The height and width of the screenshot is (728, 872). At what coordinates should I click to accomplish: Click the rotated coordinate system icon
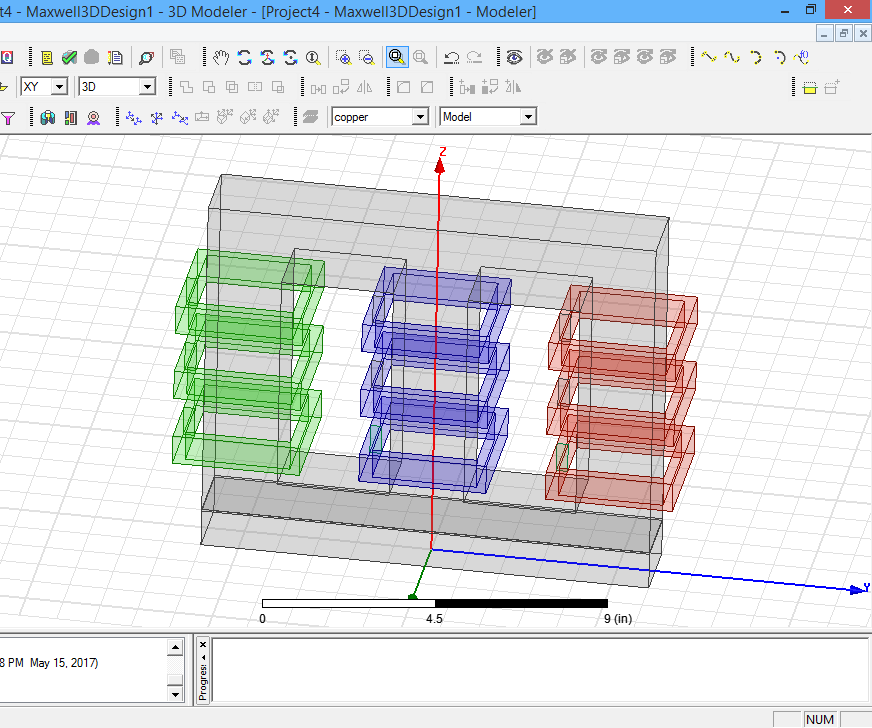pyautogui.click(x=157, y=117)
